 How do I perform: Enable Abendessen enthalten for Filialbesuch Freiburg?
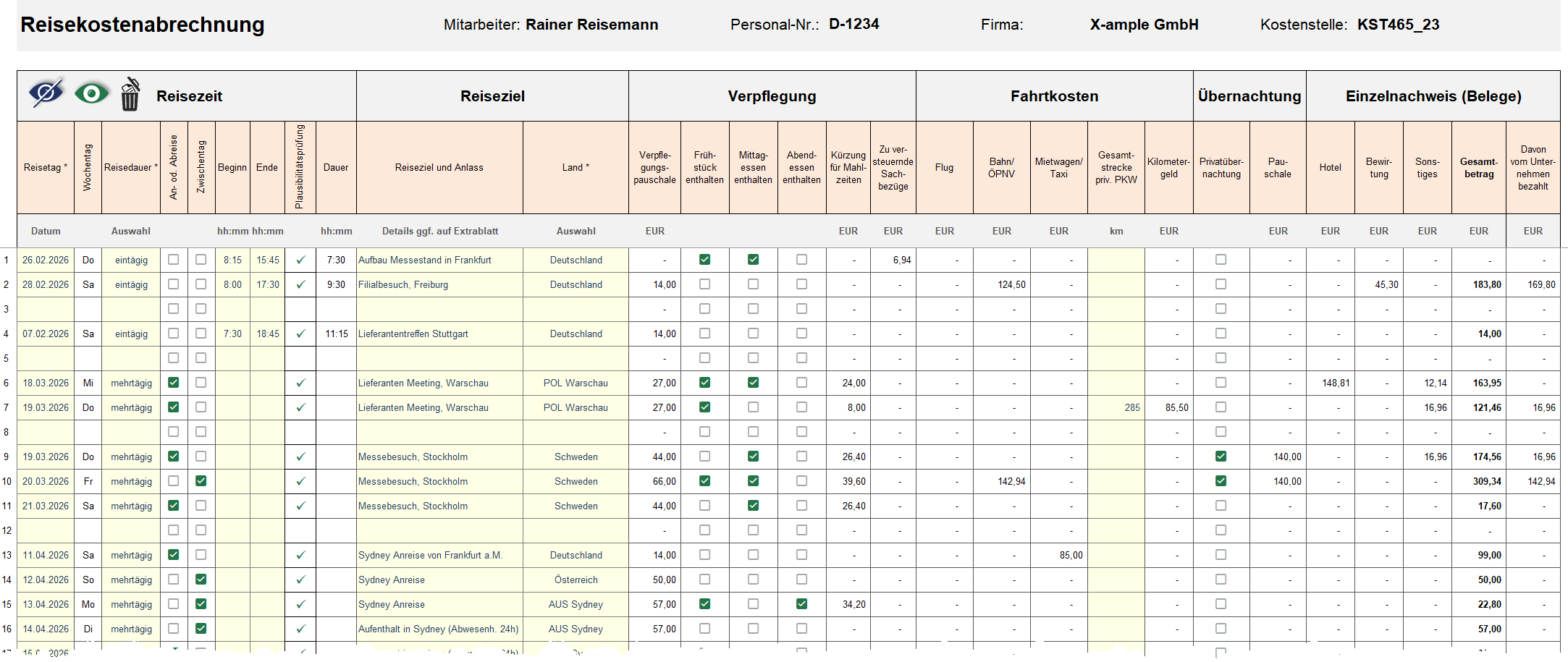pos(801,284)
